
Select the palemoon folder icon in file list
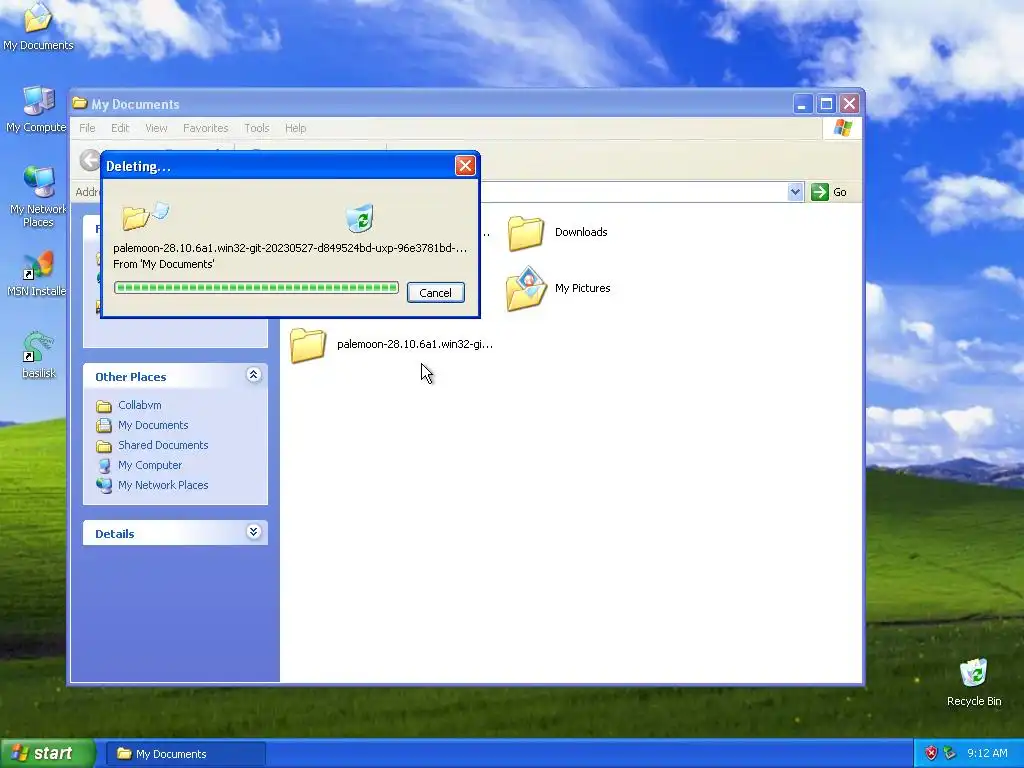308,345
